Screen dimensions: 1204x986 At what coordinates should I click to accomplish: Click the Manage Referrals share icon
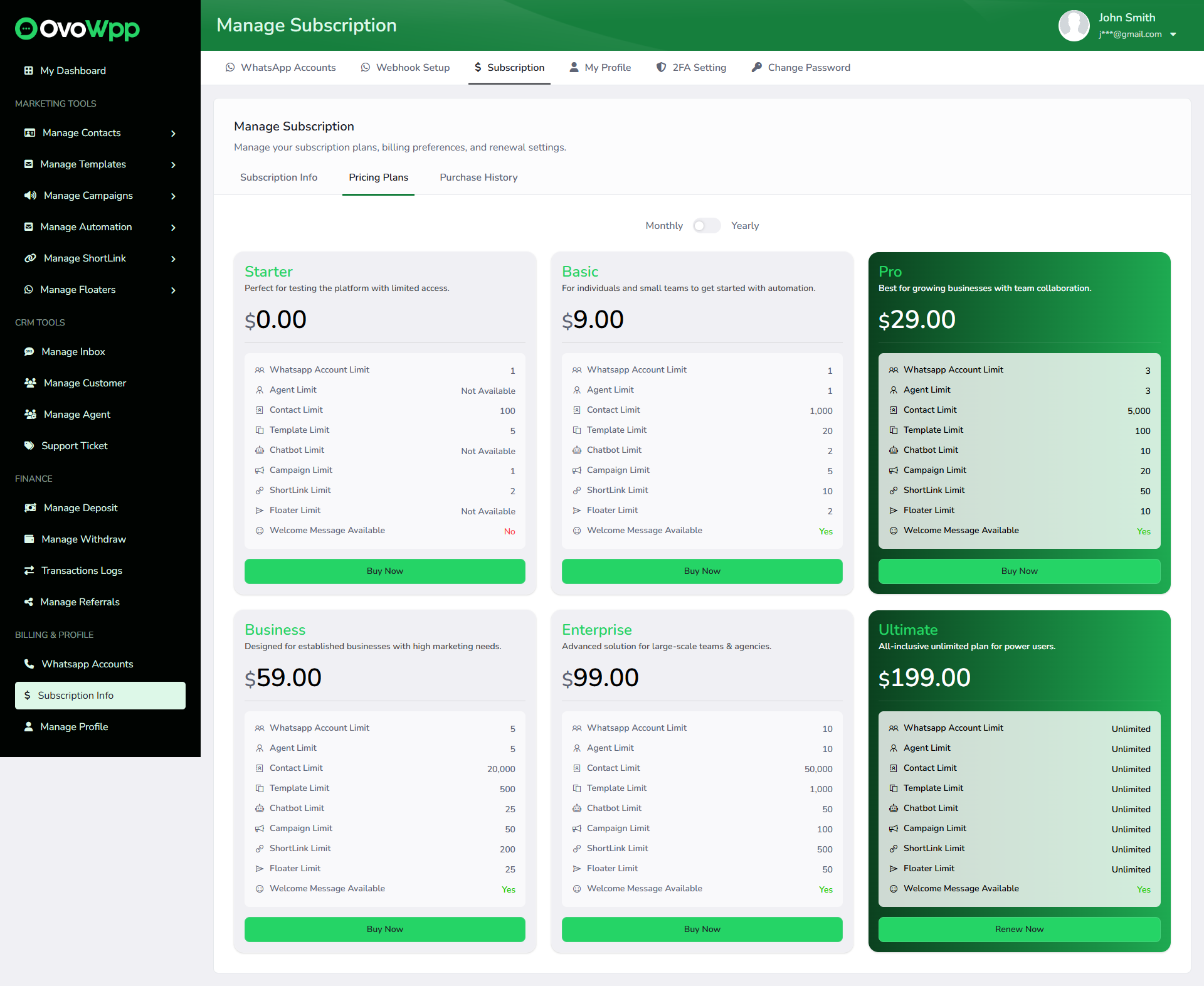pyautogui.click(x=29, y=602)
